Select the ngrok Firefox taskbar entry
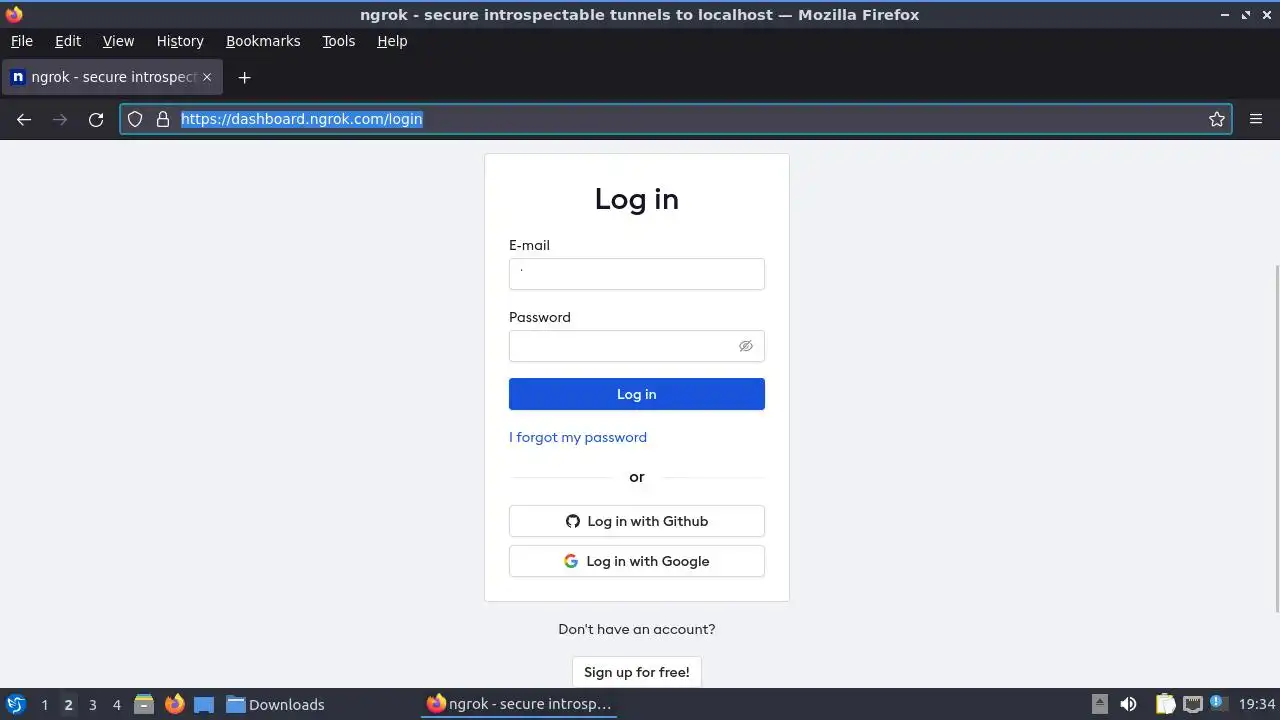Screen dimensions: 1280x720 (519, 704)
